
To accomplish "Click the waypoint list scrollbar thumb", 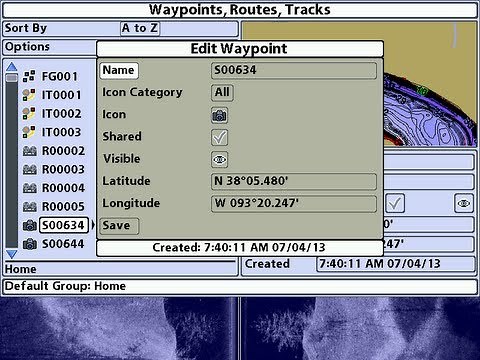I will [12, 78].
